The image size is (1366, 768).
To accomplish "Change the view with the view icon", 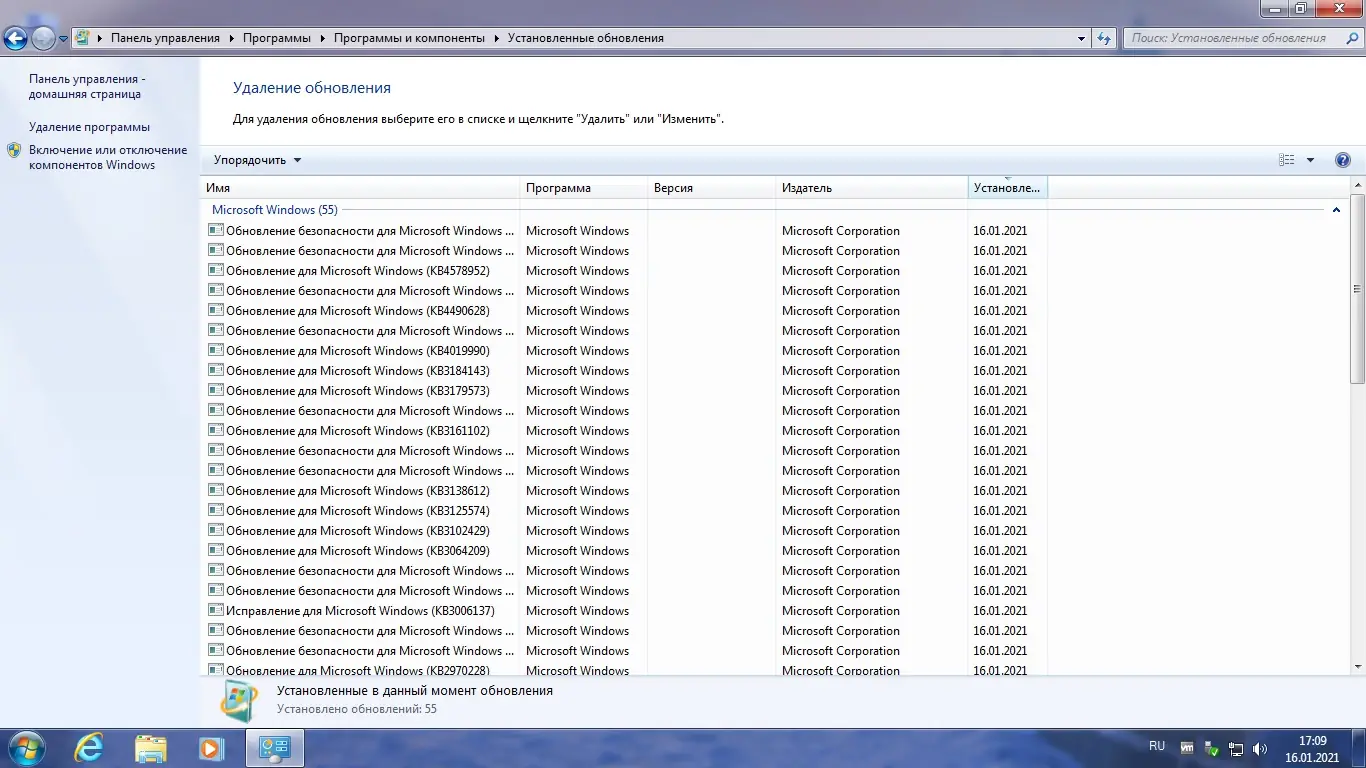I will pos(1286,160).
